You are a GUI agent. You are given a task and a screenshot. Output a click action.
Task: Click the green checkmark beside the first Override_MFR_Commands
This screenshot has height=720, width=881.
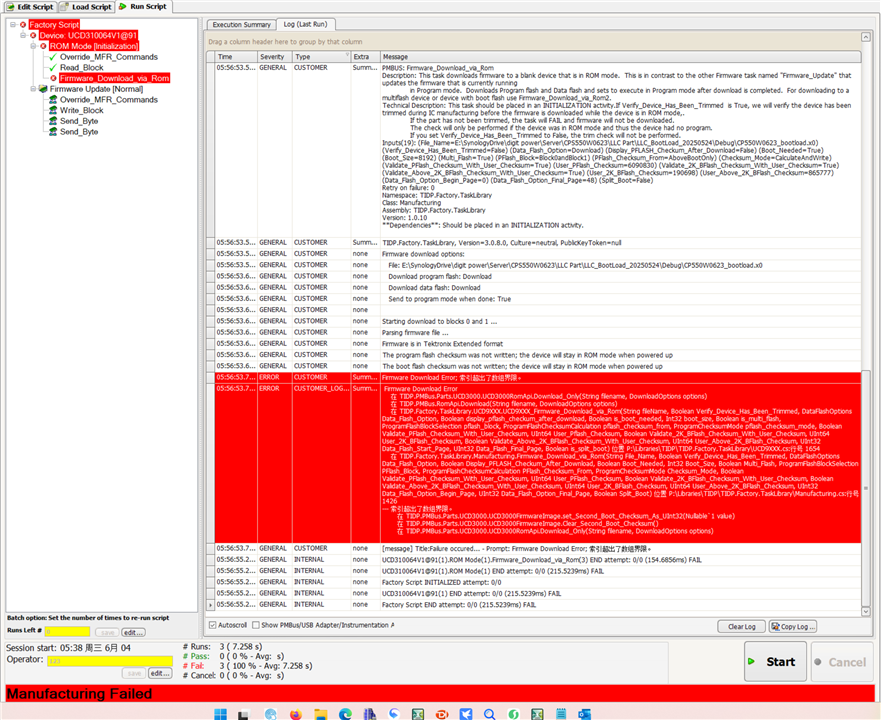click(x=53, y=57)
